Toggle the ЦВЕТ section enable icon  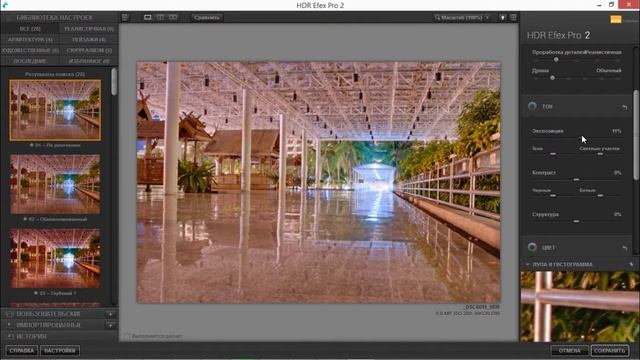pos(532,247)
